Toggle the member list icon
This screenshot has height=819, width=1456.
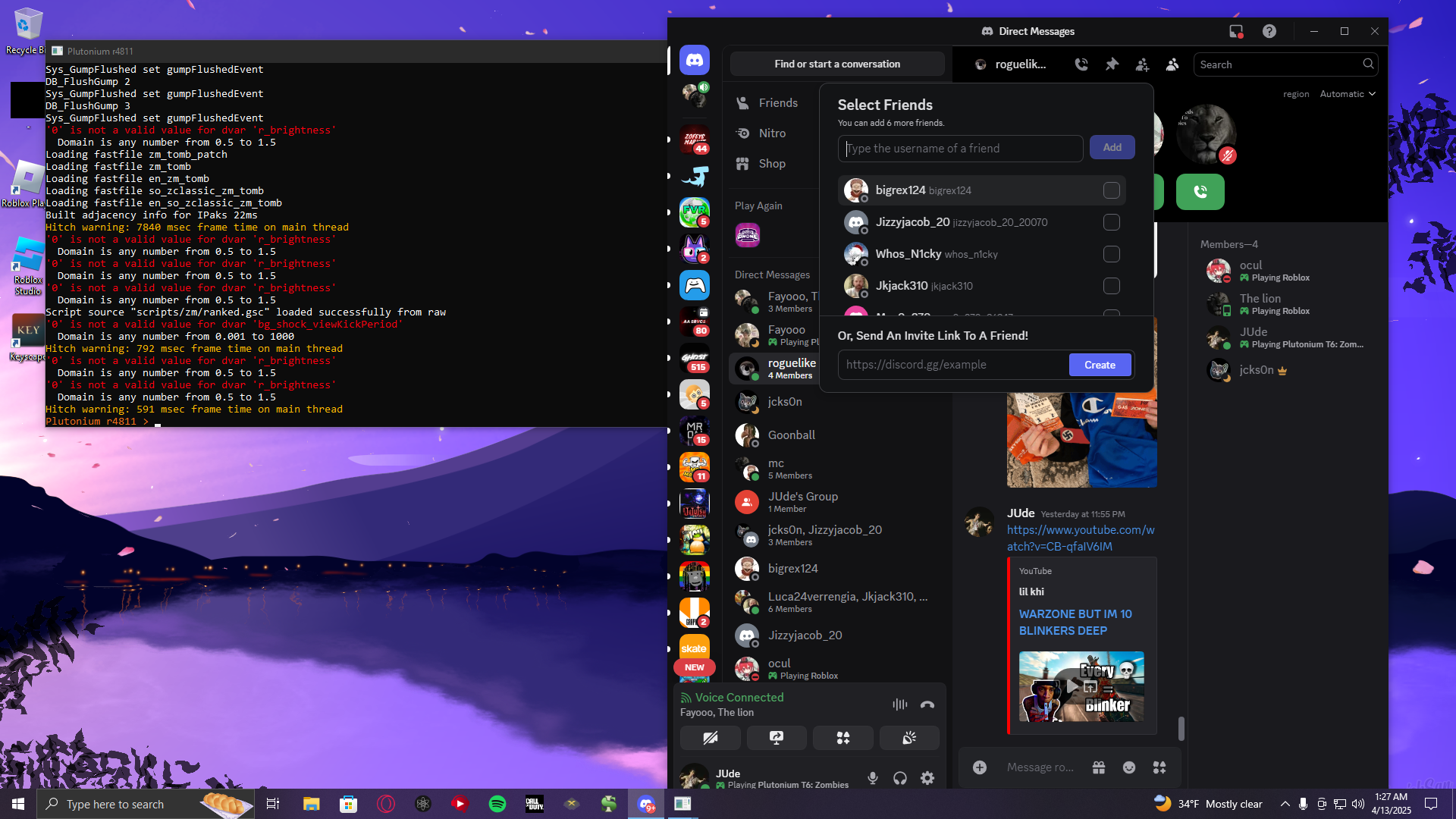(x=1172, y=64)
